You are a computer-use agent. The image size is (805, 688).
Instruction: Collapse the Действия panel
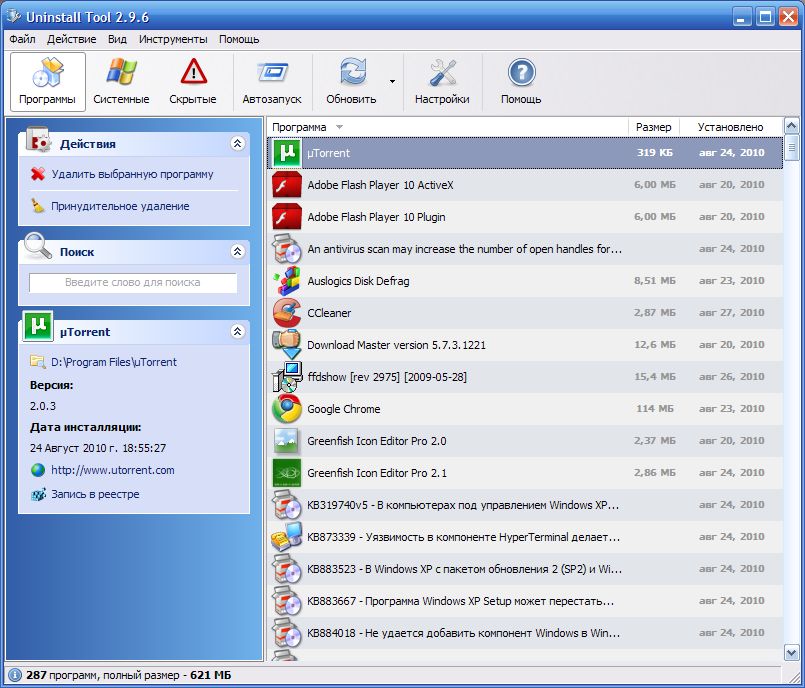point(237,143)
